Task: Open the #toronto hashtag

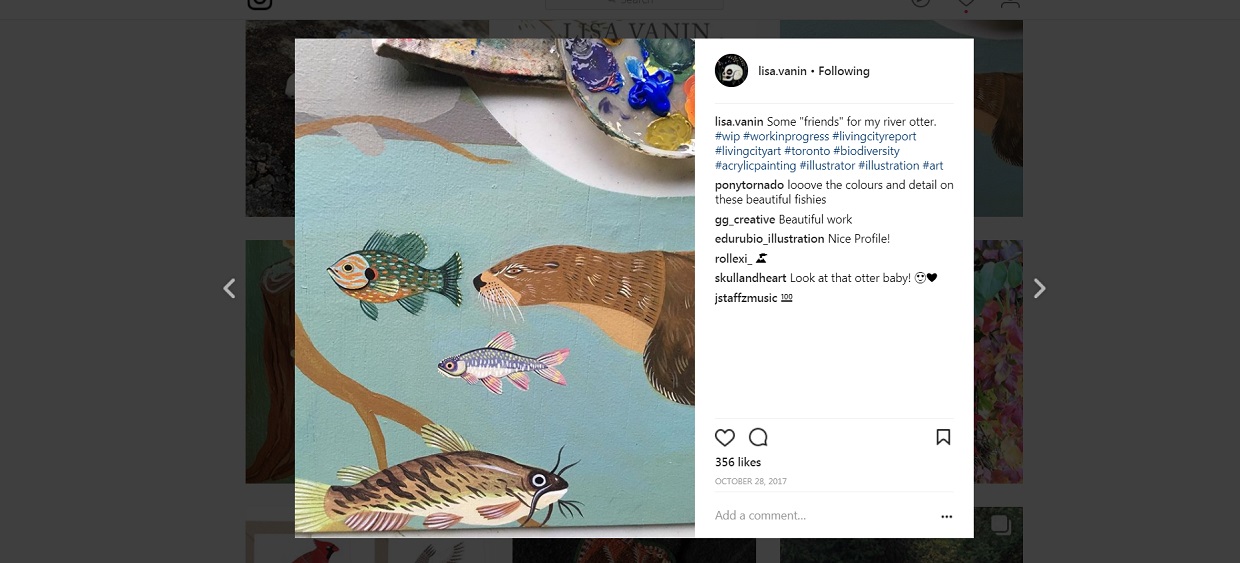Action: (807, 151)
